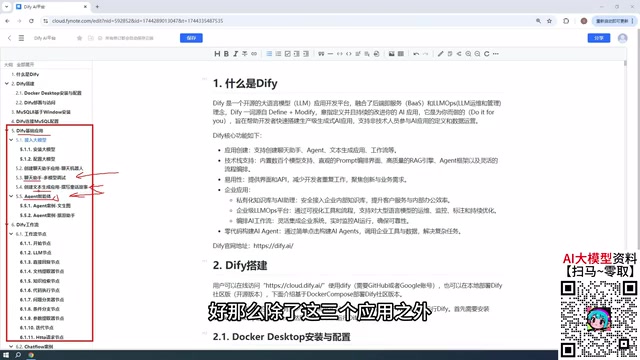640x360 pixels.
Task: Open outline entry 5.2
Action: 49,168
